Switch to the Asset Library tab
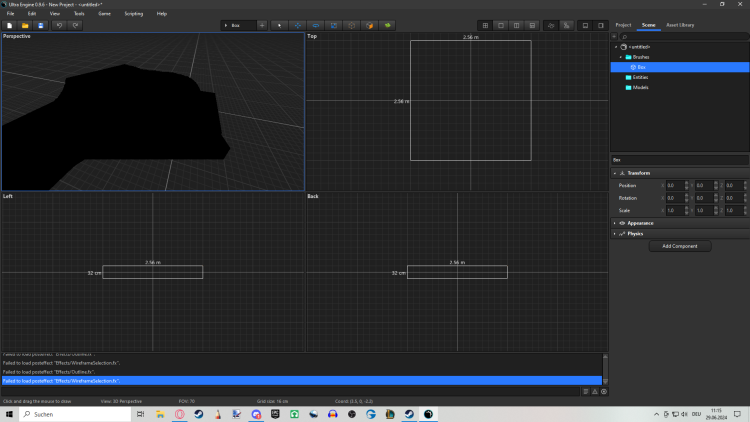The height and width of the screenshot is (422, 750). tap(680, 25)
